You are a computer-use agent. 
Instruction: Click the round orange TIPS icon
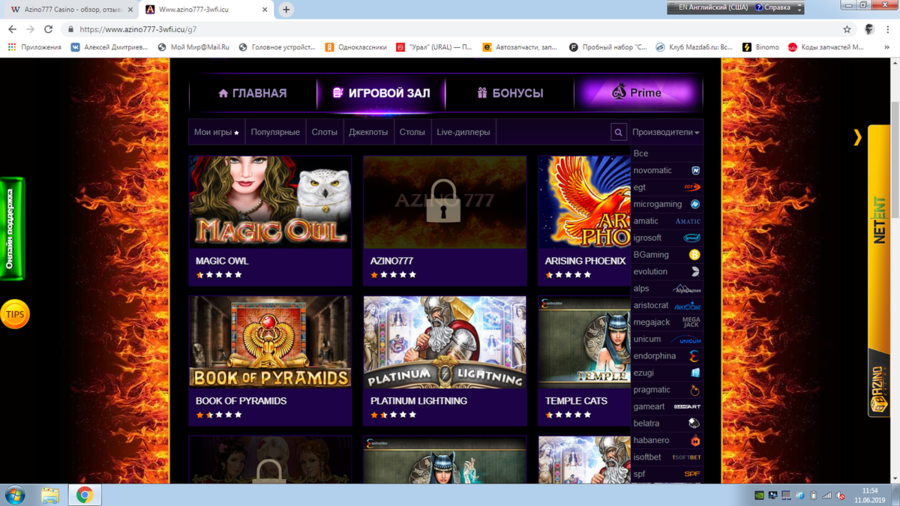click(15, 314)
